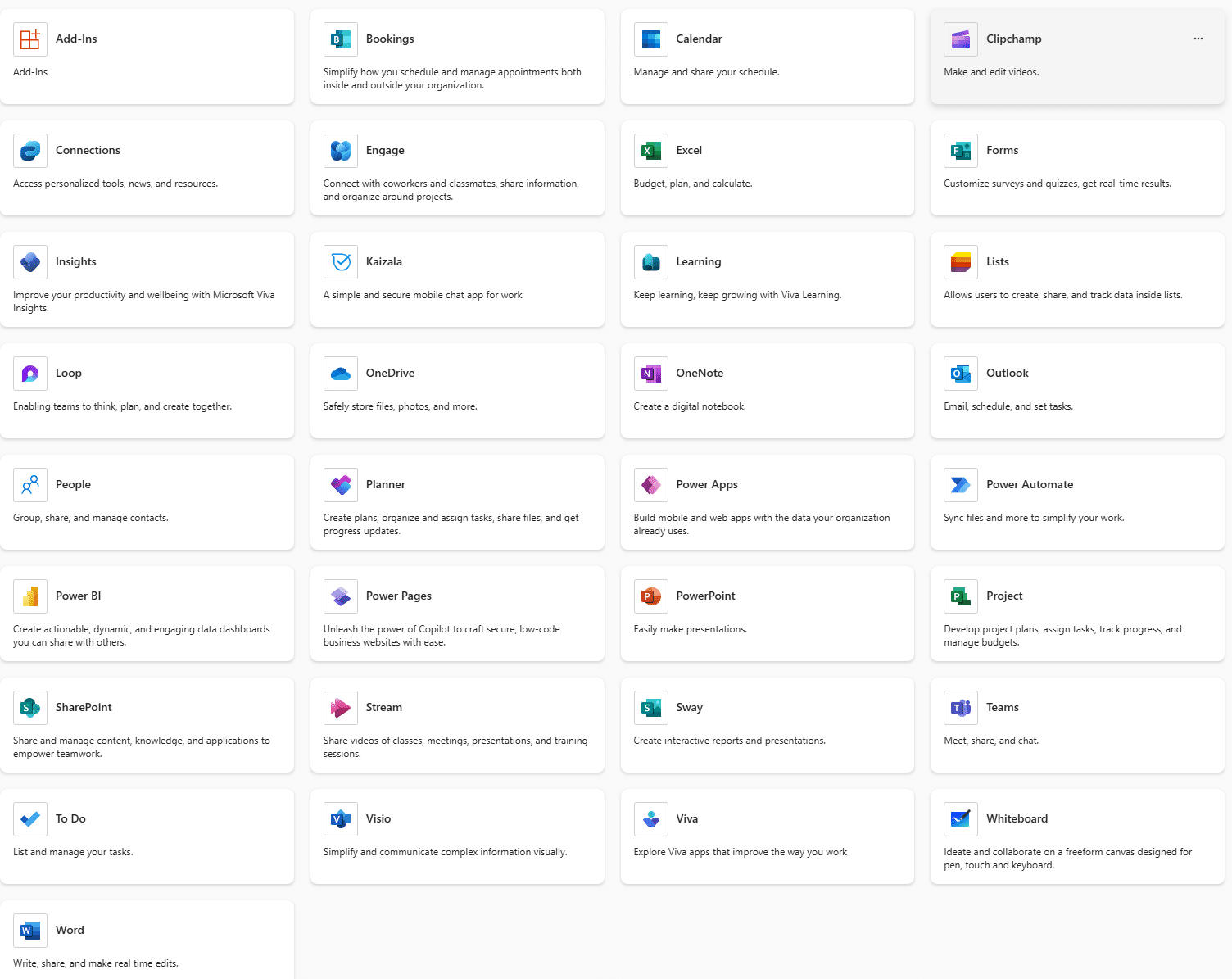Open the 'Teams' title link
The height and width of the screenshot is (979, 1232).
tap(1003, 707)
